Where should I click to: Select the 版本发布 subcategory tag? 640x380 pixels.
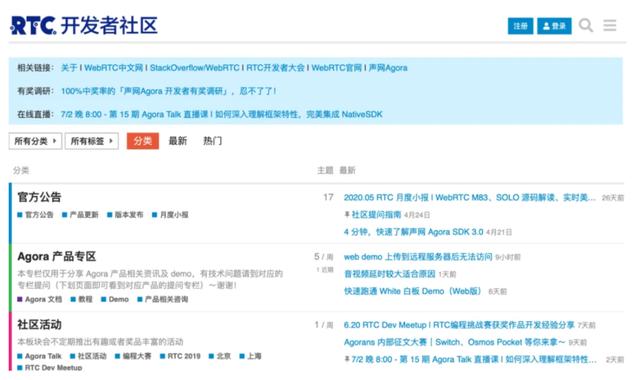point(125,215)
